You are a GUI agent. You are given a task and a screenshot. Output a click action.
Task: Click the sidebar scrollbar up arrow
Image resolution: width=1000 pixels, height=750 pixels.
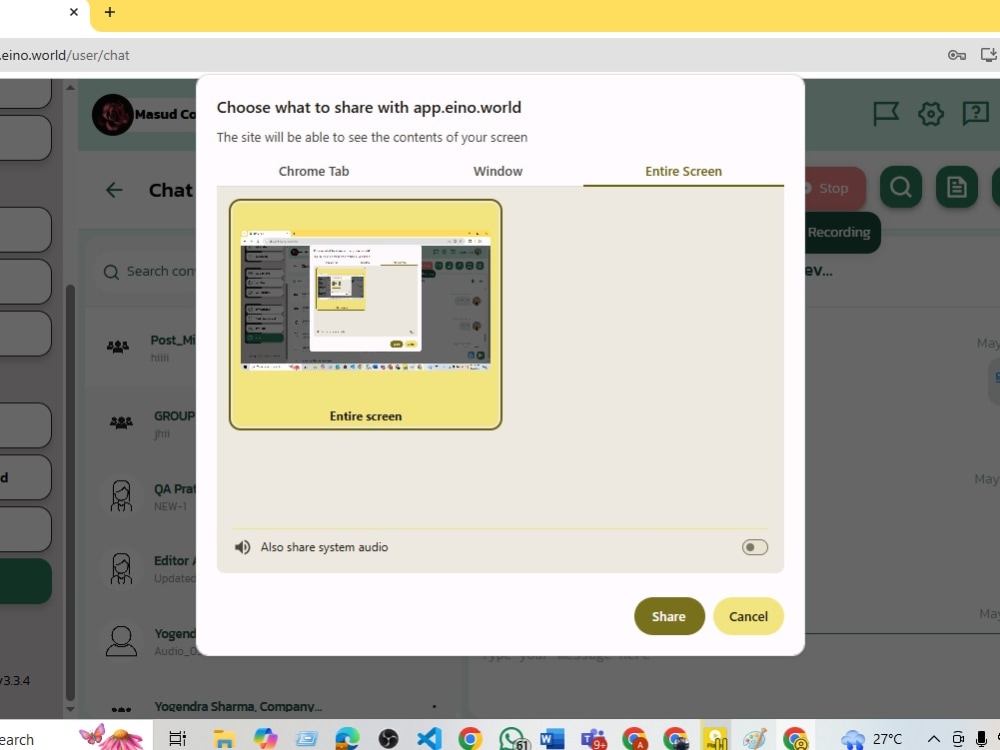(x=70, y=87)
